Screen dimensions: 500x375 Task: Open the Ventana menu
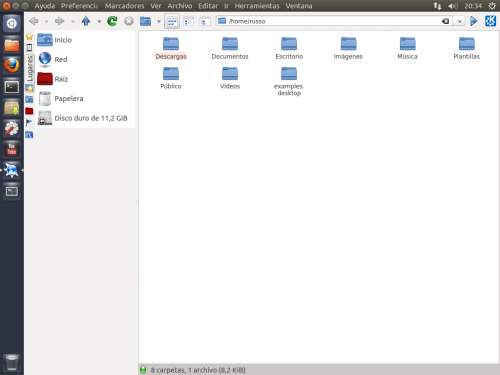299,6
